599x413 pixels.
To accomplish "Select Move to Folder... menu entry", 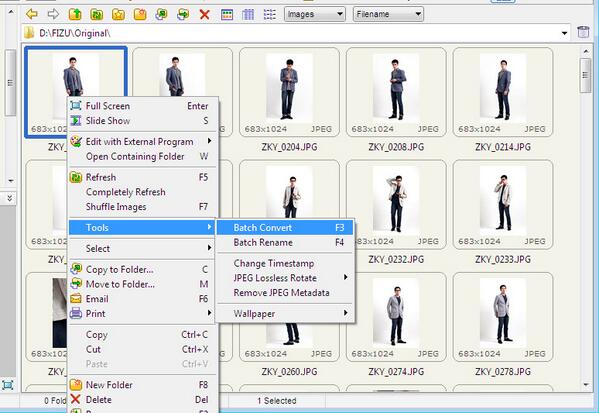I will (x=143, y=284).
